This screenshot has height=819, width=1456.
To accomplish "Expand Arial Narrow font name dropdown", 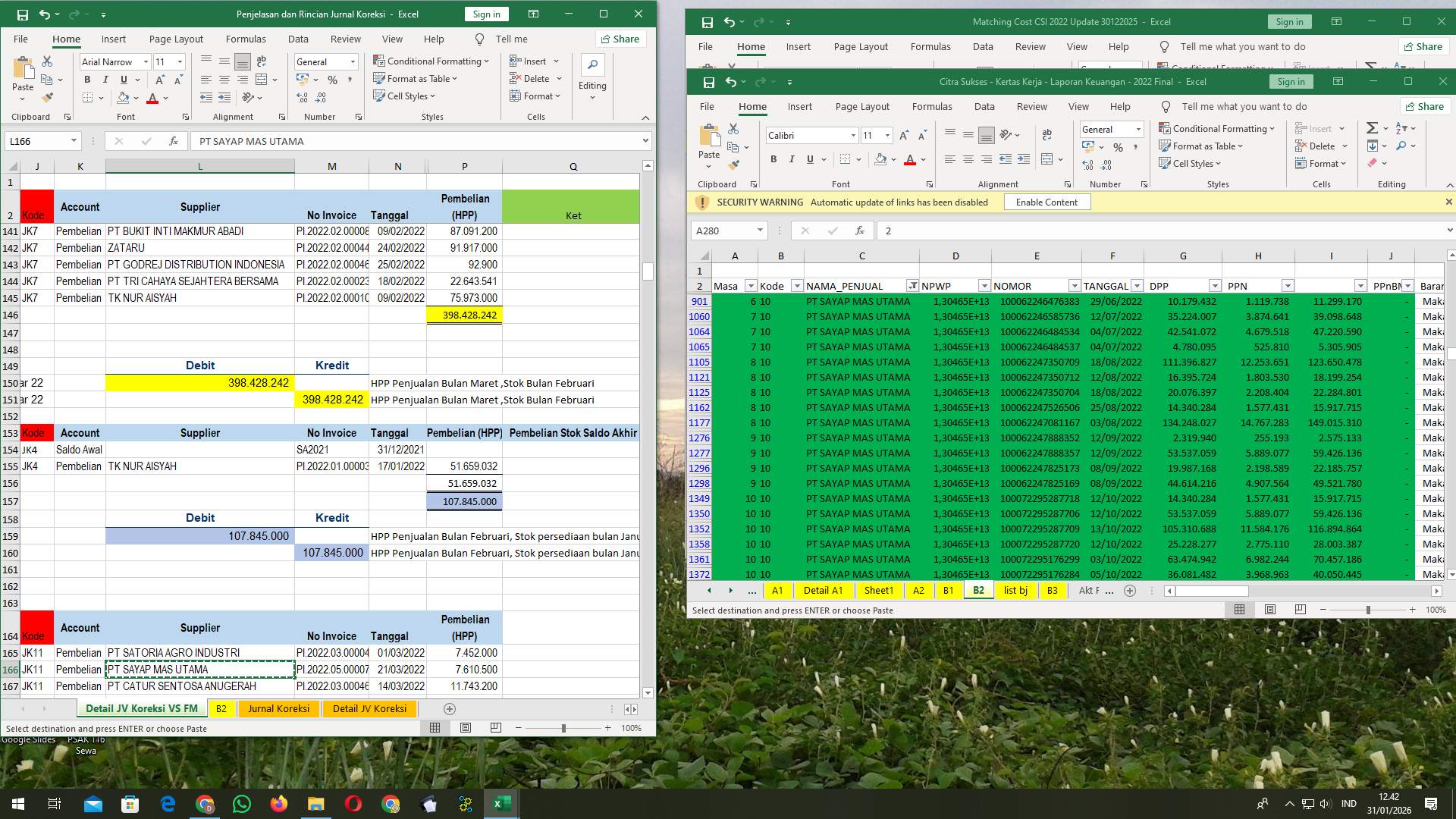I will point(146,62).
